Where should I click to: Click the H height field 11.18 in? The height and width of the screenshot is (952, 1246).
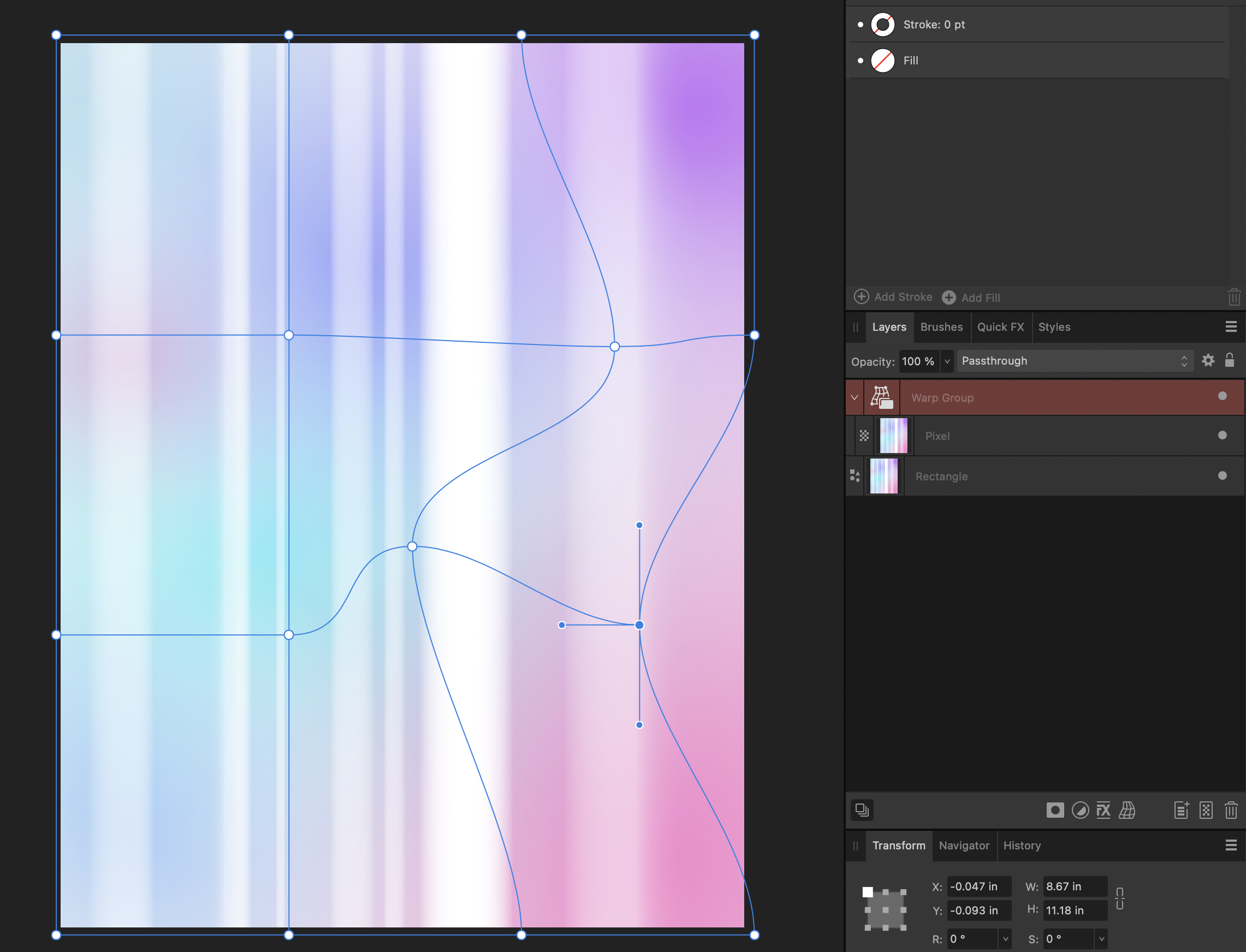(x=1075, y=911)
